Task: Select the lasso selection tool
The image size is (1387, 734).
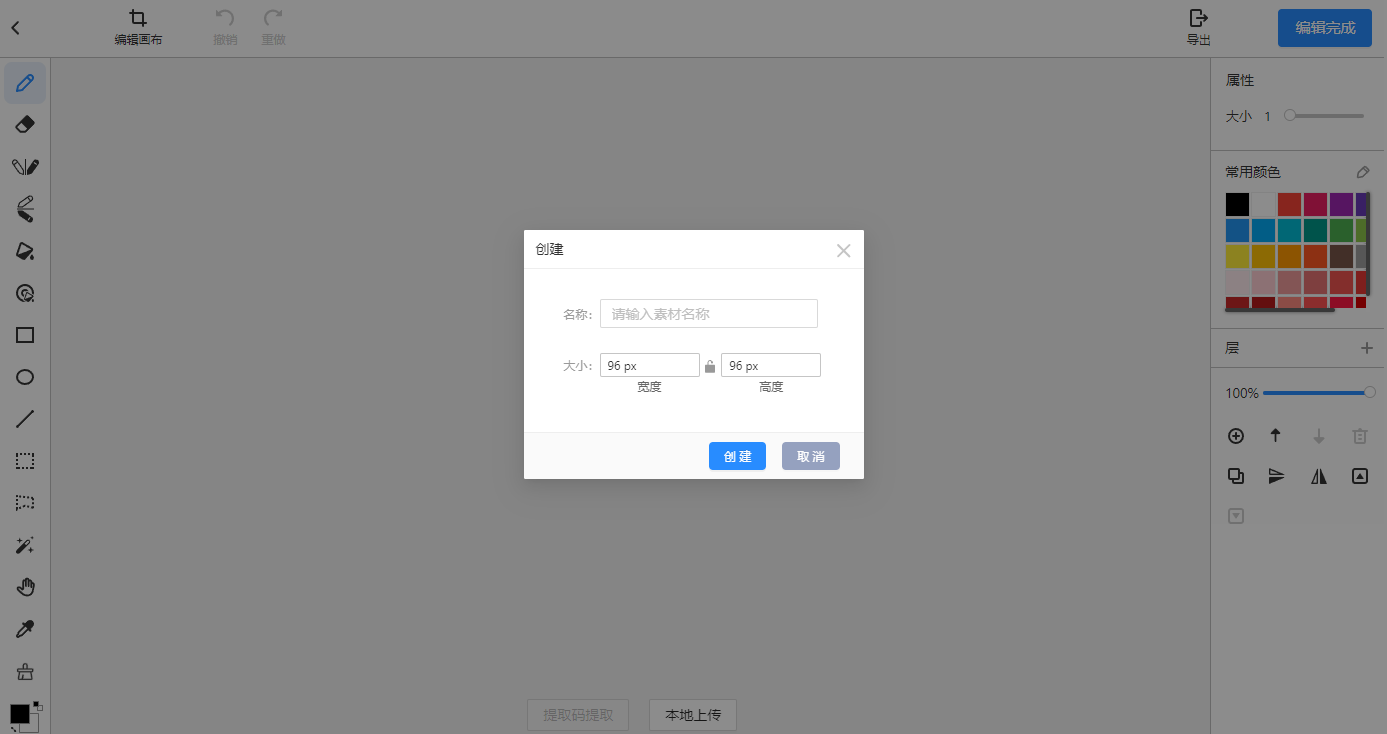Action: 25,503
